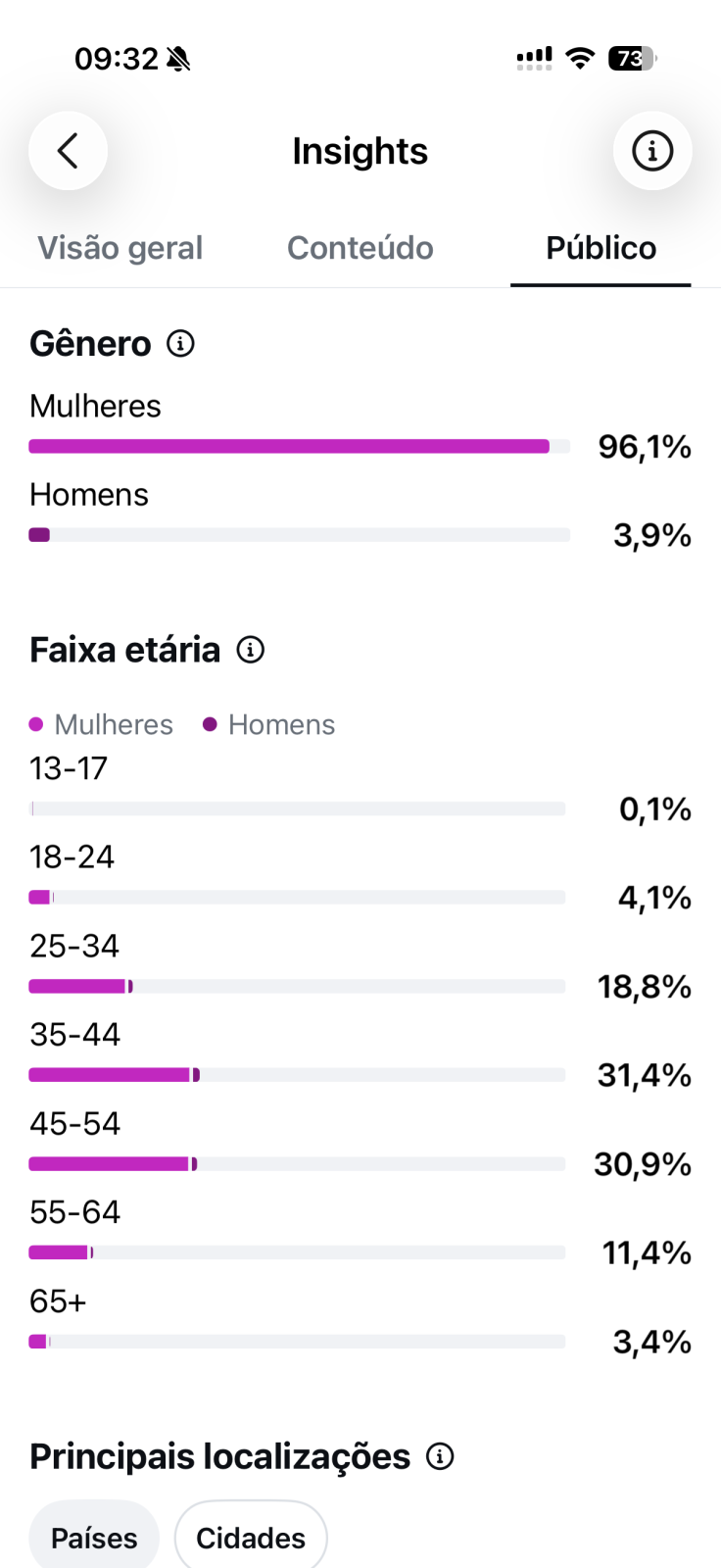The height and width of the screenshot is (1568, 721).
Task: Tap the 35-44 age range bar
Action: pos(297,1075)
